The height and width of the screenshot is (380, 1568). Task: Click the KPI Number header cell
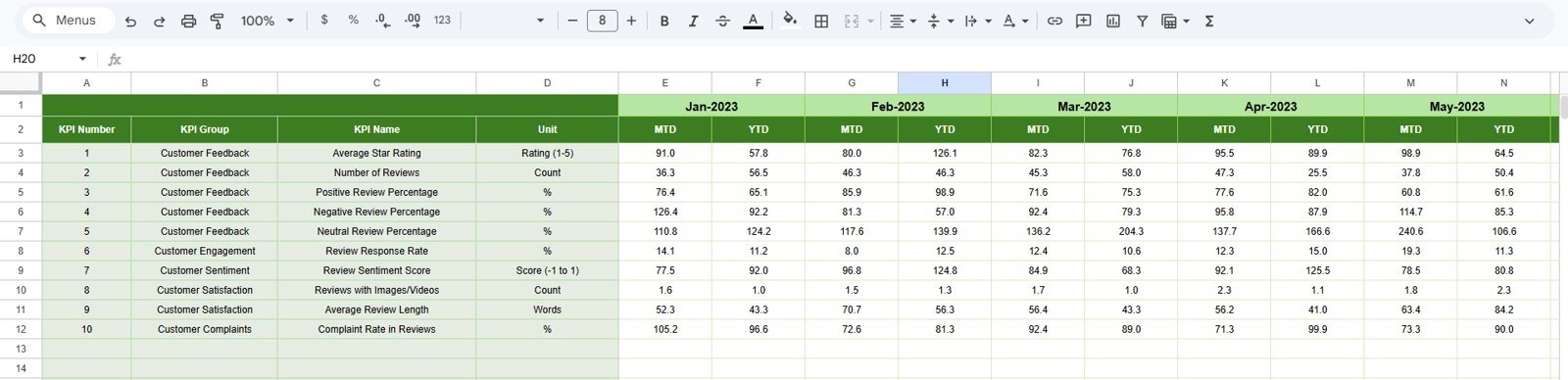86,129
